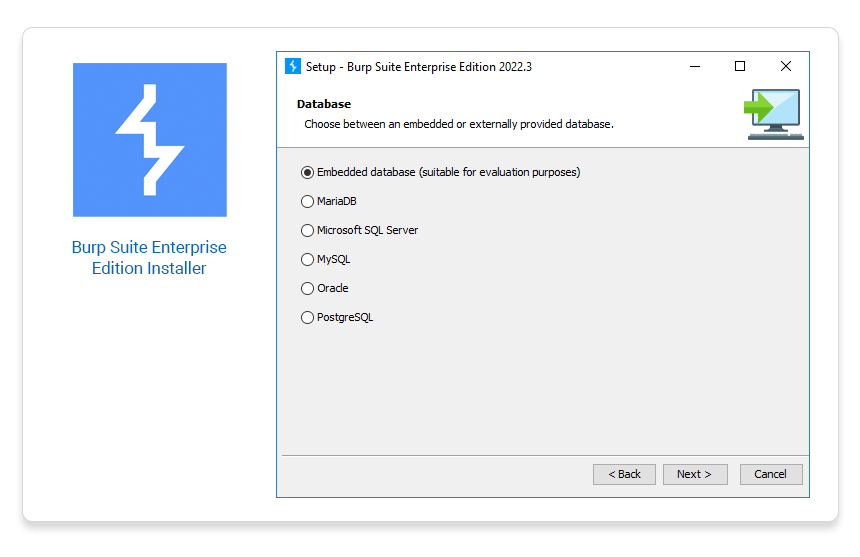The width and height of the screenshot is (860, 557).
Task: Go back using the Back button
Action: tap(624, 474)
